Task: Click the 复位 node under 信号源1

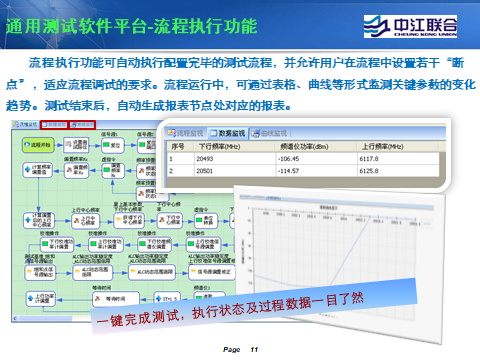Action: click(x=113, y=145)
